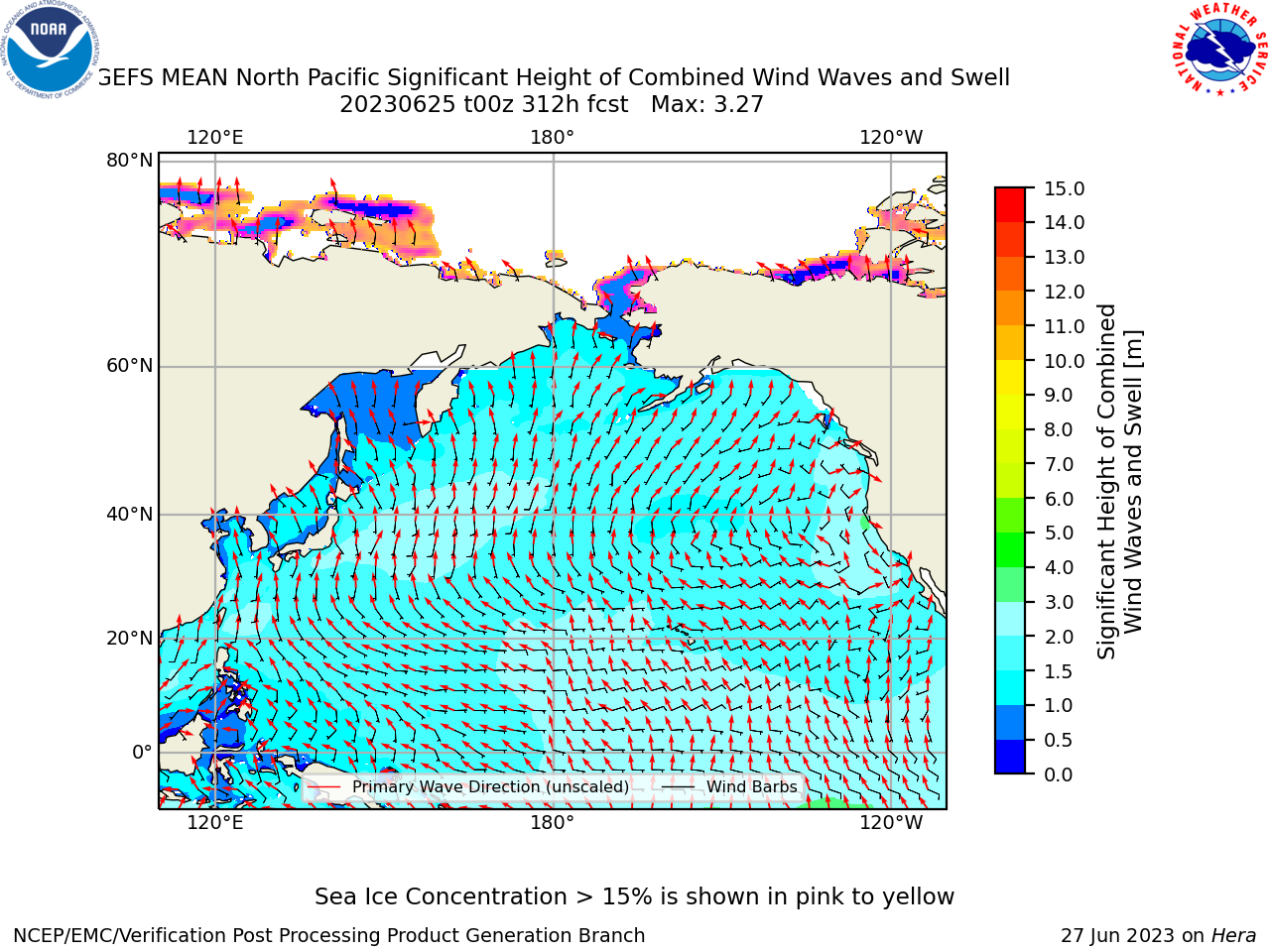The image size is (1270, 952).
Task: Click the top axis label '180°'
Action: 553,137
